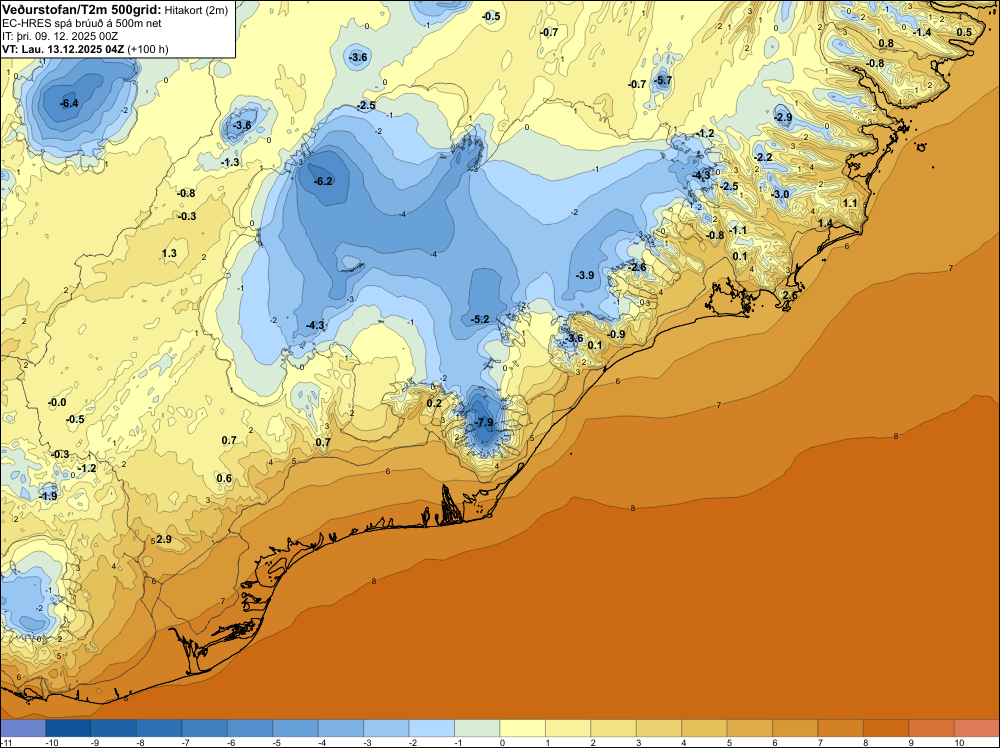Click the -0.9 temperature label
Screen dimensions: 1000x748
click(x=615, y=334)
